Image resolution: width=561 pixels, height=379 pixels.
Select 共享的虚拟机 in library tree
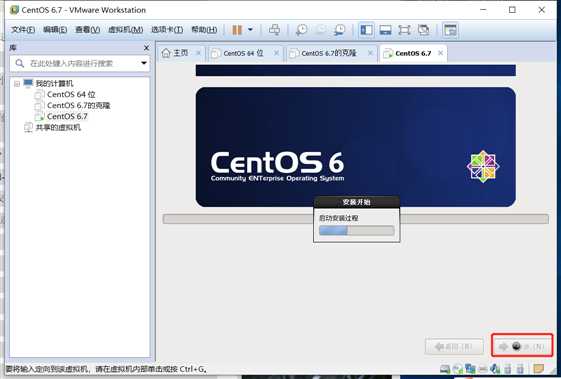point(58,127)
